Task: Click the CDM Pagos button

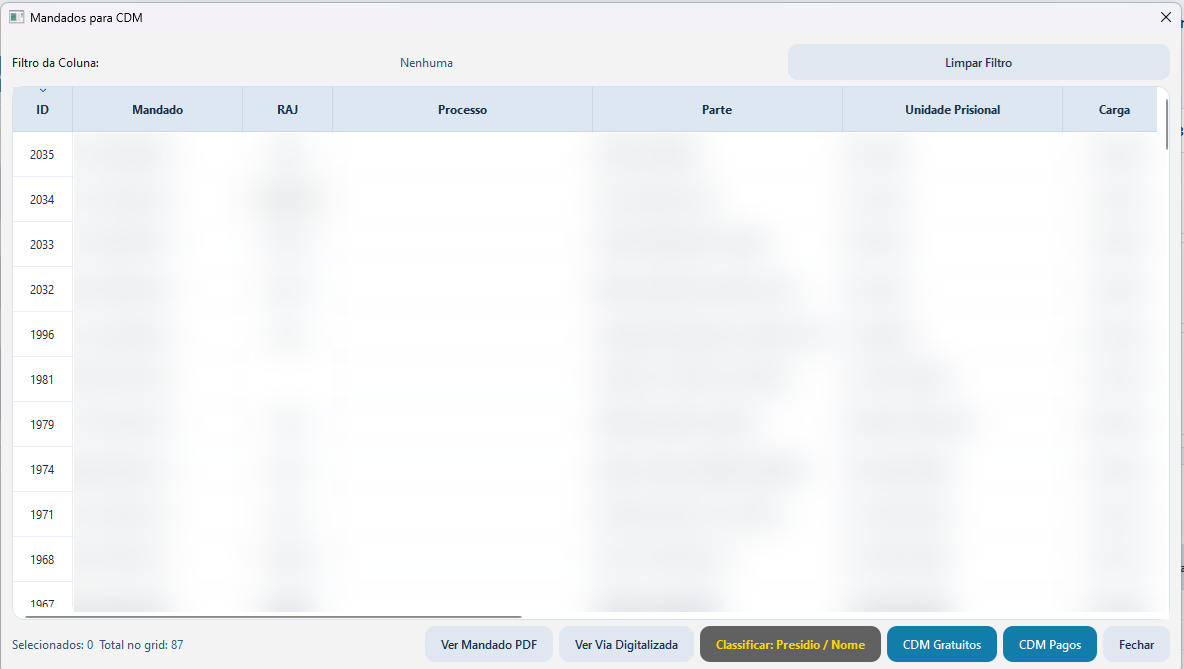Action: [x=1050, y=644]
